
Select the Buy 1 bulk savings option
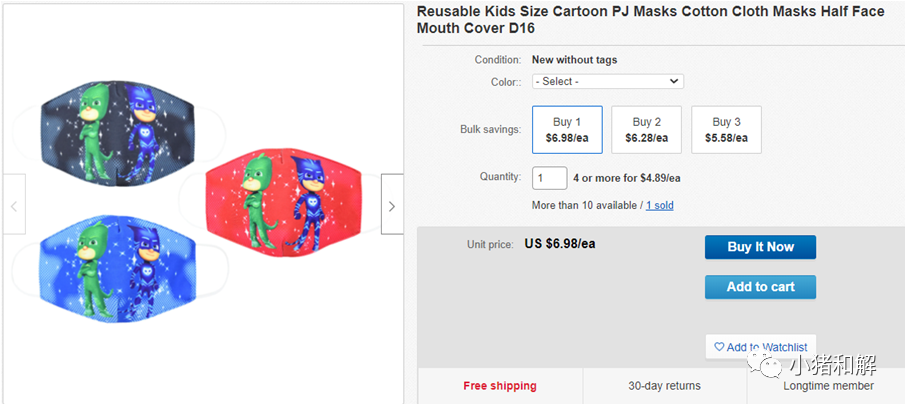coord(567,130)
